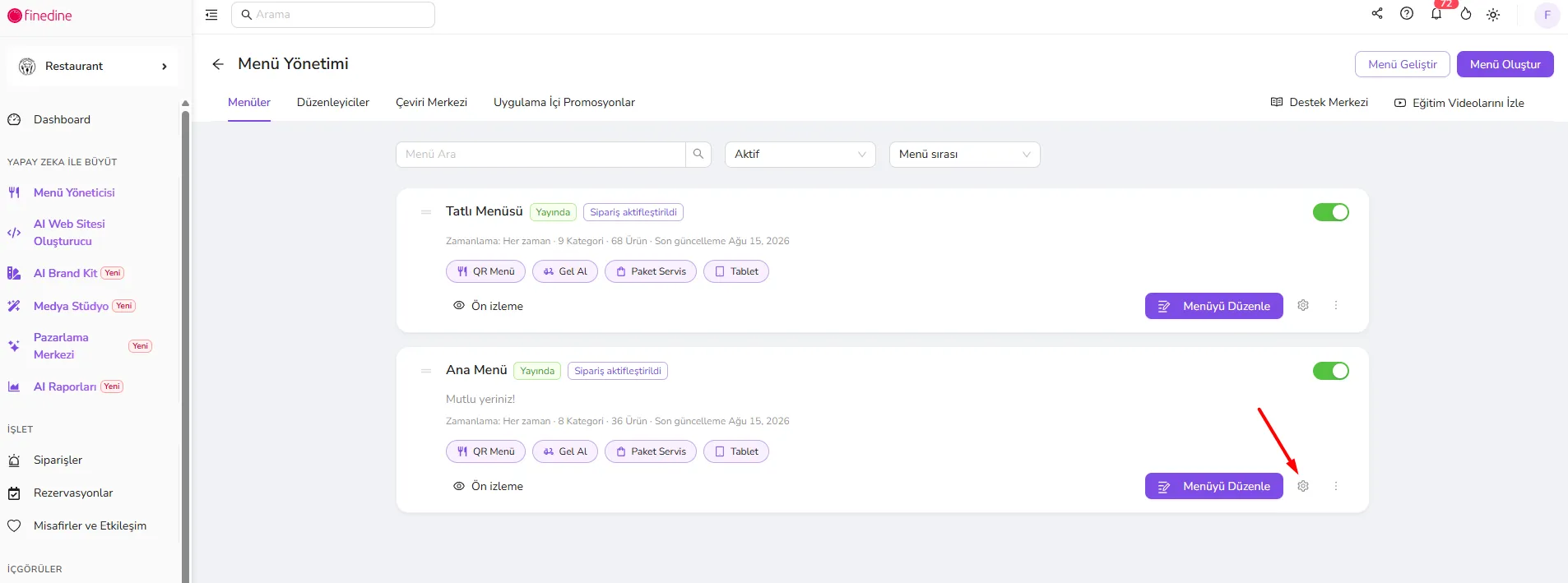The width and height of the screenshot is (1568, 583).
Task: Click into the Menü Ara search field
Action: pyautogui.click(x=540, y=155)
